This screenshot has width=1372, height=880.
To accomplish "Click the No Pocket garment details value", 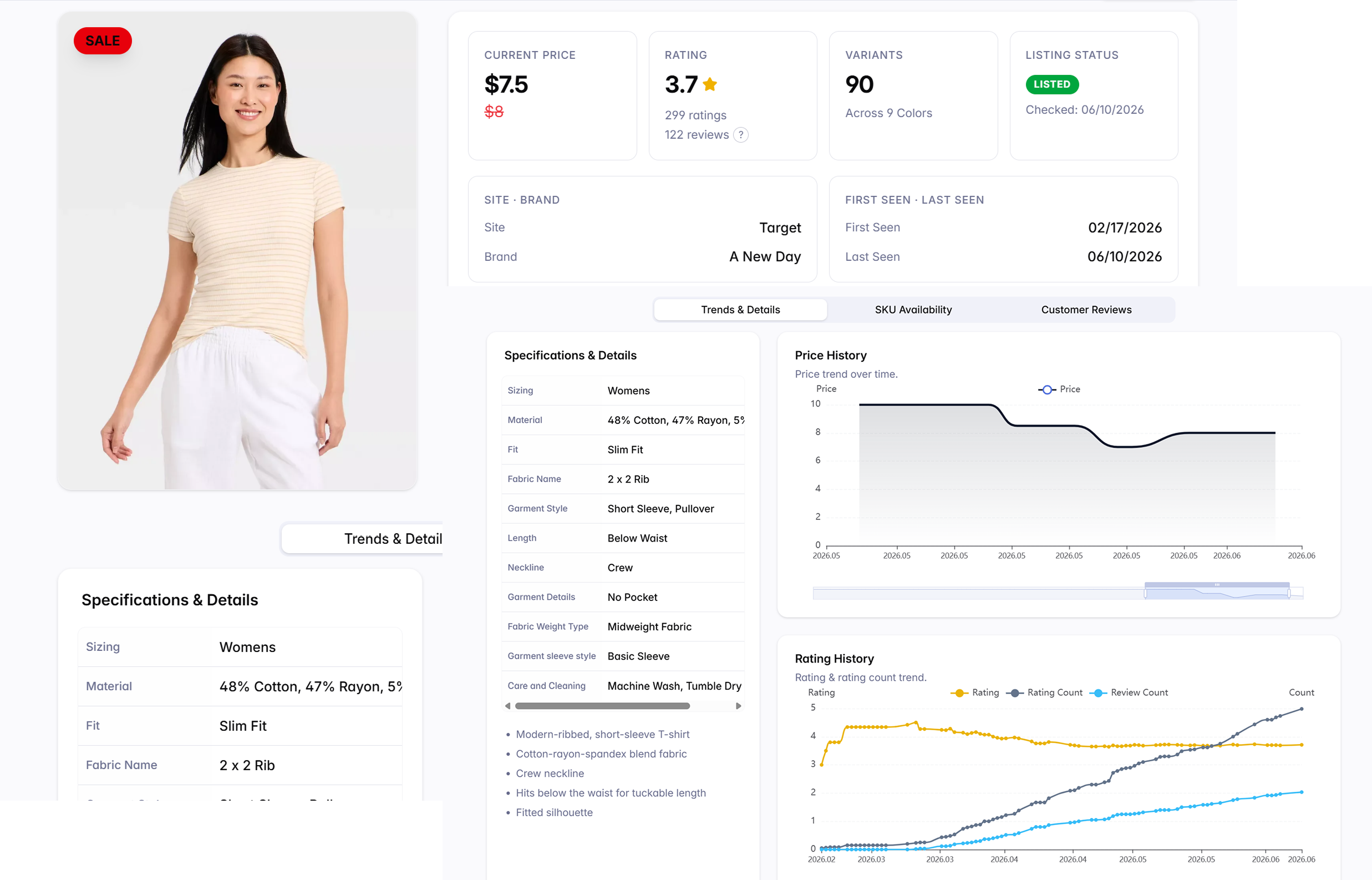I will [x=632, y=597].
